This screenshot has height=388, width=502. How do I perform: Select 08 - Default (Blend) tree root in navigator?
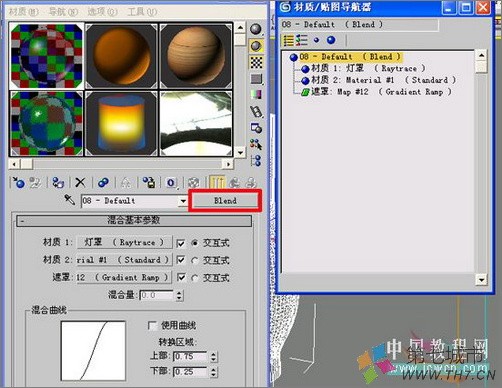[x=350, y=57]
